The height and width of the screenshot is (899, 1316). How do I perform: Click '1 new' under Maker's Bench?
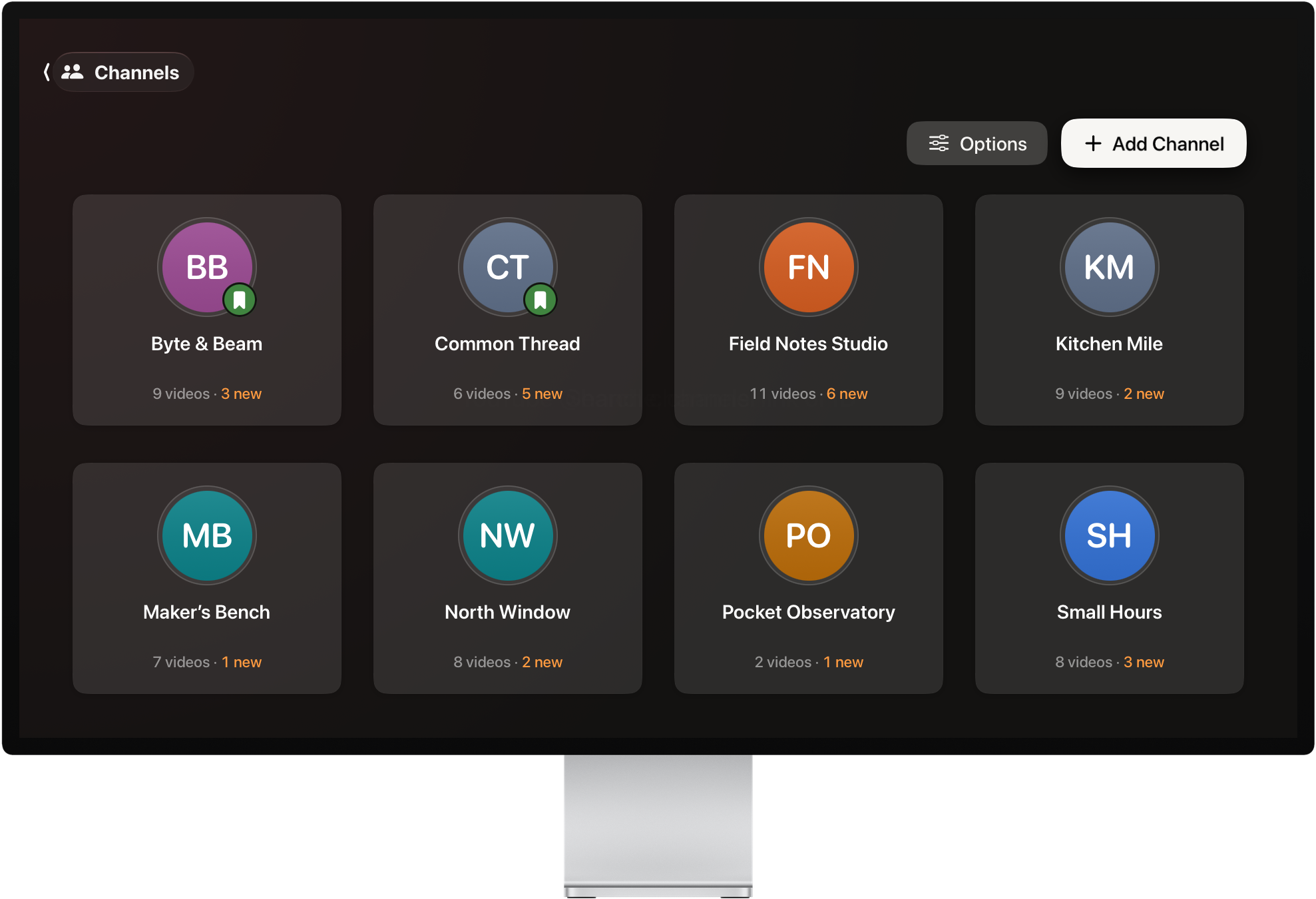click(242, 662)
